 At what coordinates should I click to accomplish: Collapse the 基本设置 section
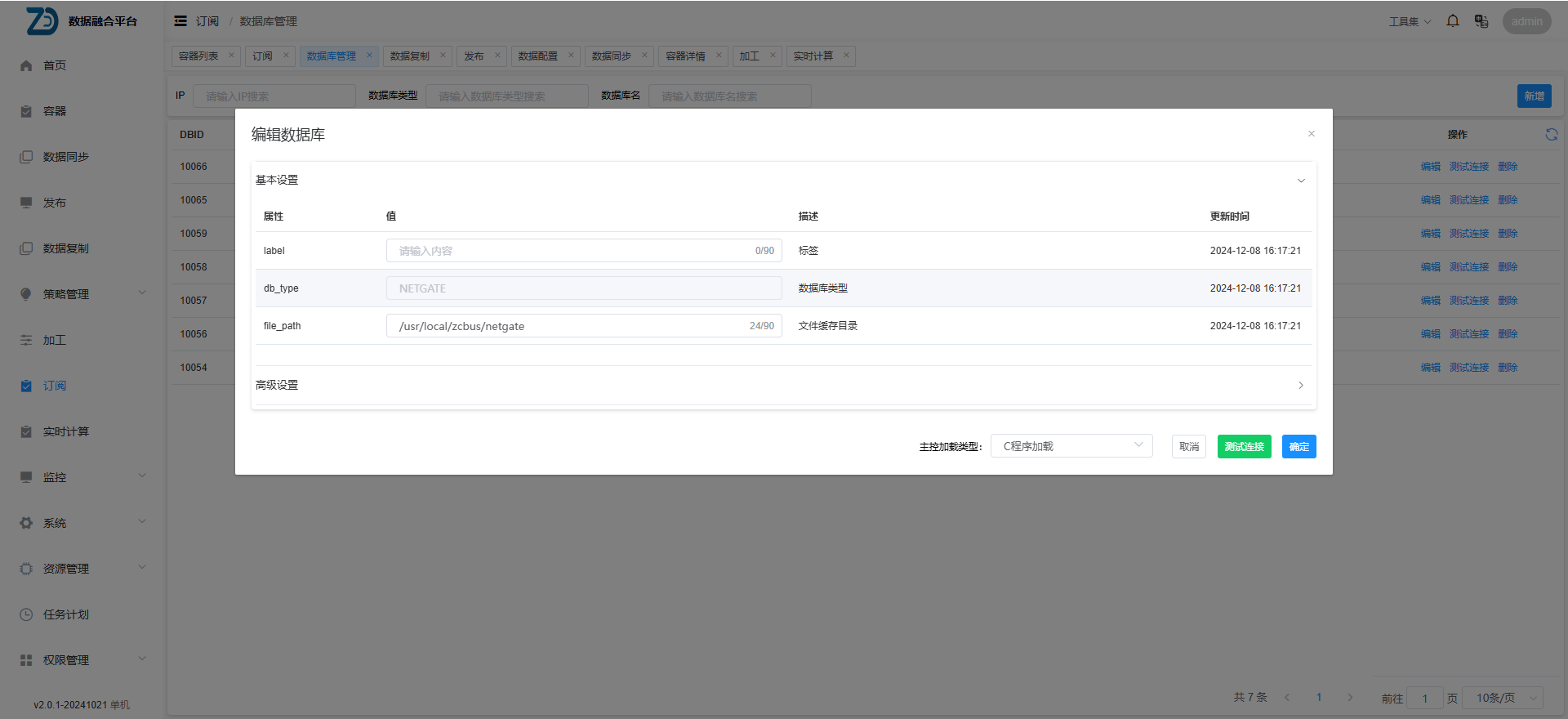click(x=1301, y=181)
